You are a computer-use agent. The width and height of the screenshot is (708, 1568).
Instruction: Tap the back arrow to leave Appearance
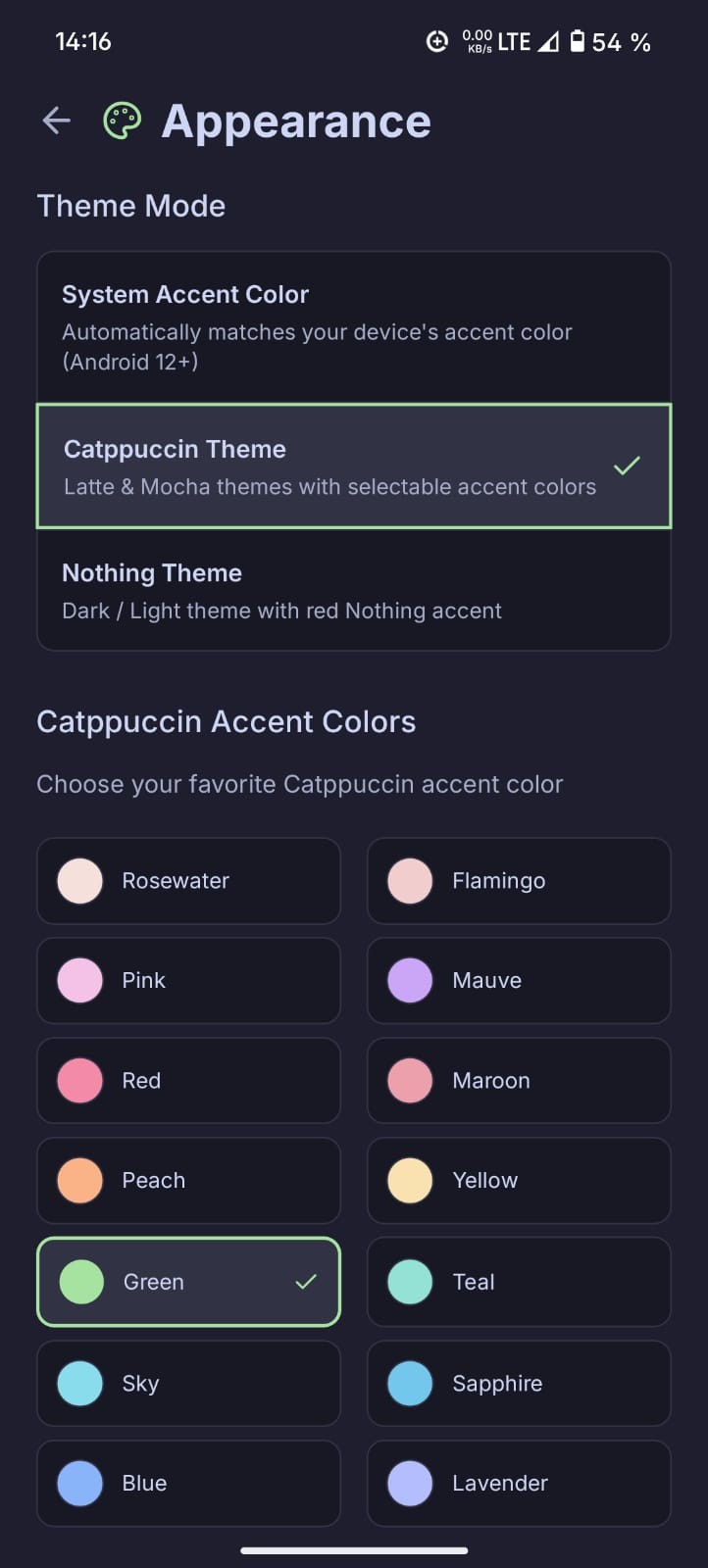pyautogui.click(x=56, y=120)
